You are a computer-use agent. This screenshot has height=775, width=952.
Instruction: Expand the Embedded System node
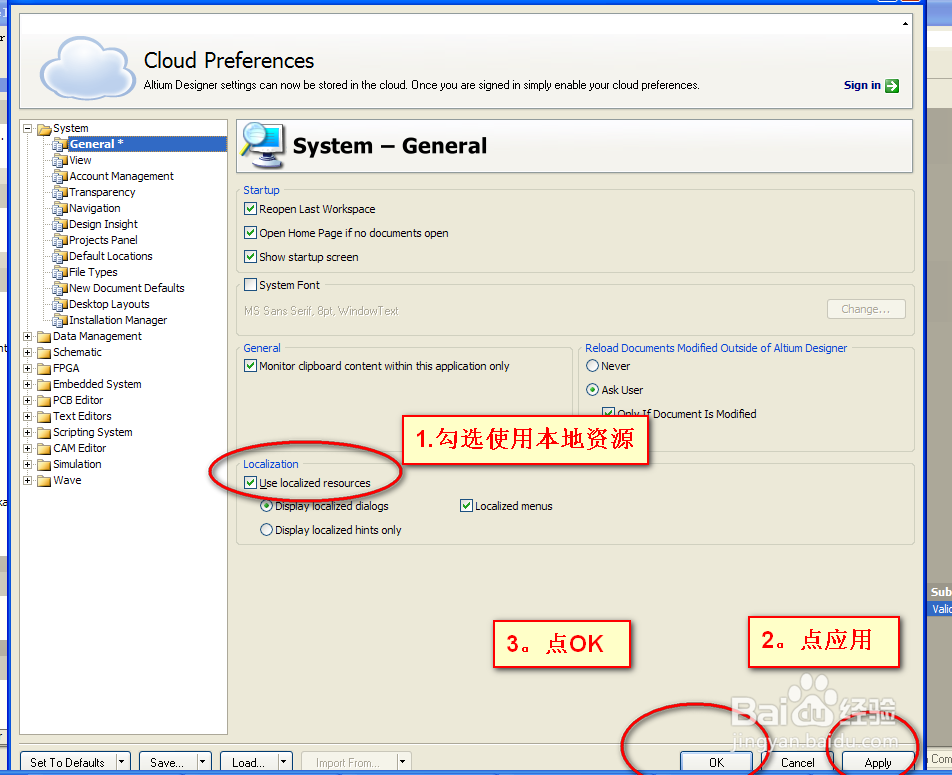(27, 384)
